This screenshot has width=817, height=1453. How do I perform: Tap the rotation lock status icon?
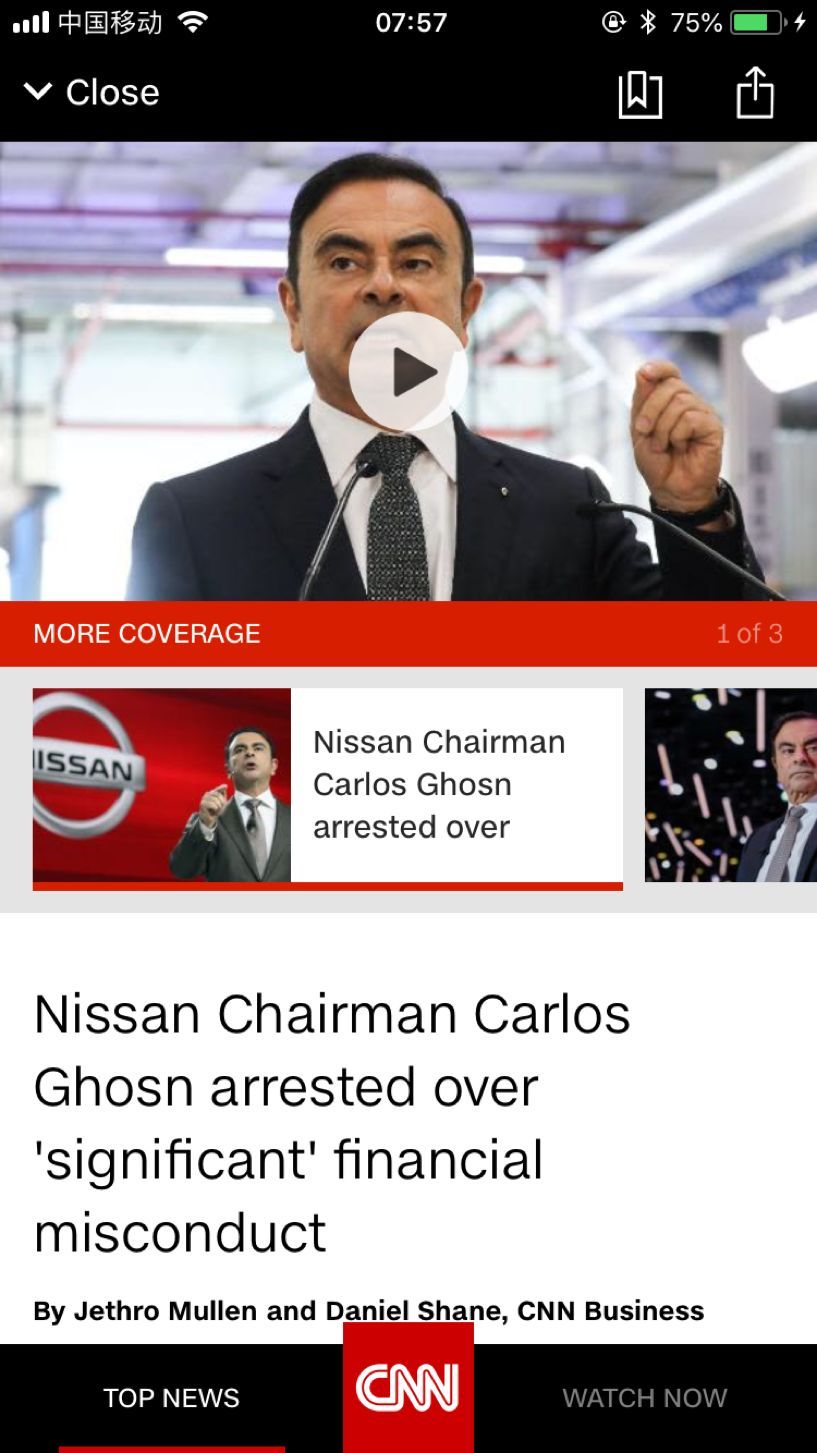(614, 22)
